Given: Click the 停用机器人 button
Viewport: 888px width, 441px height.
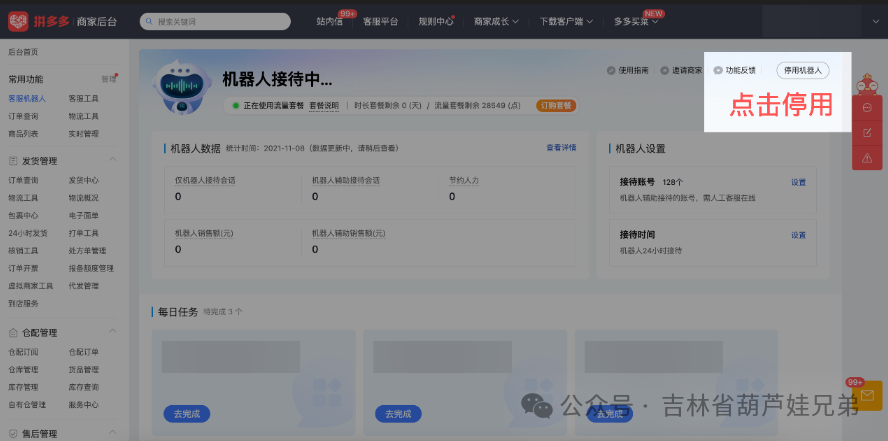Looking at the screenshot, I should [x=802, y=71].
